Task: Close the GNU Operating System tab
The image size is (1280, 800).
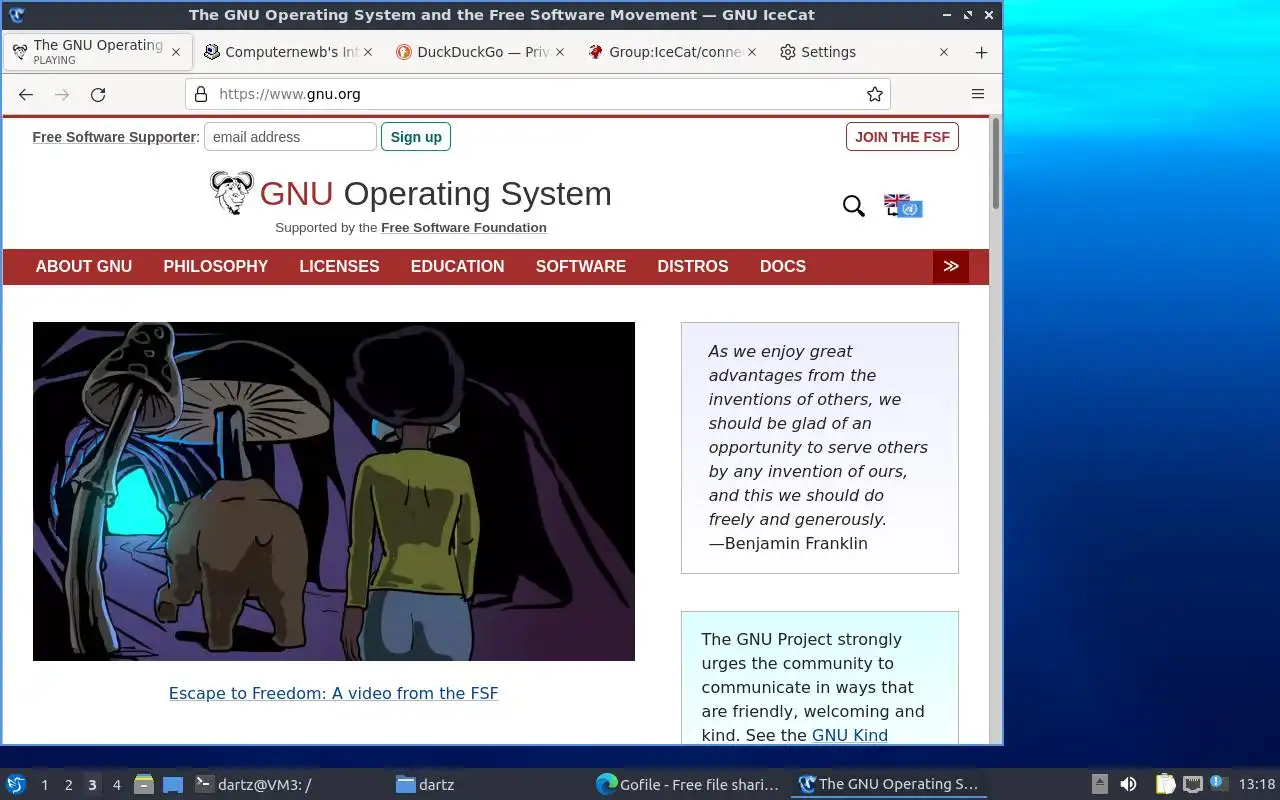Action: point(176,52)
